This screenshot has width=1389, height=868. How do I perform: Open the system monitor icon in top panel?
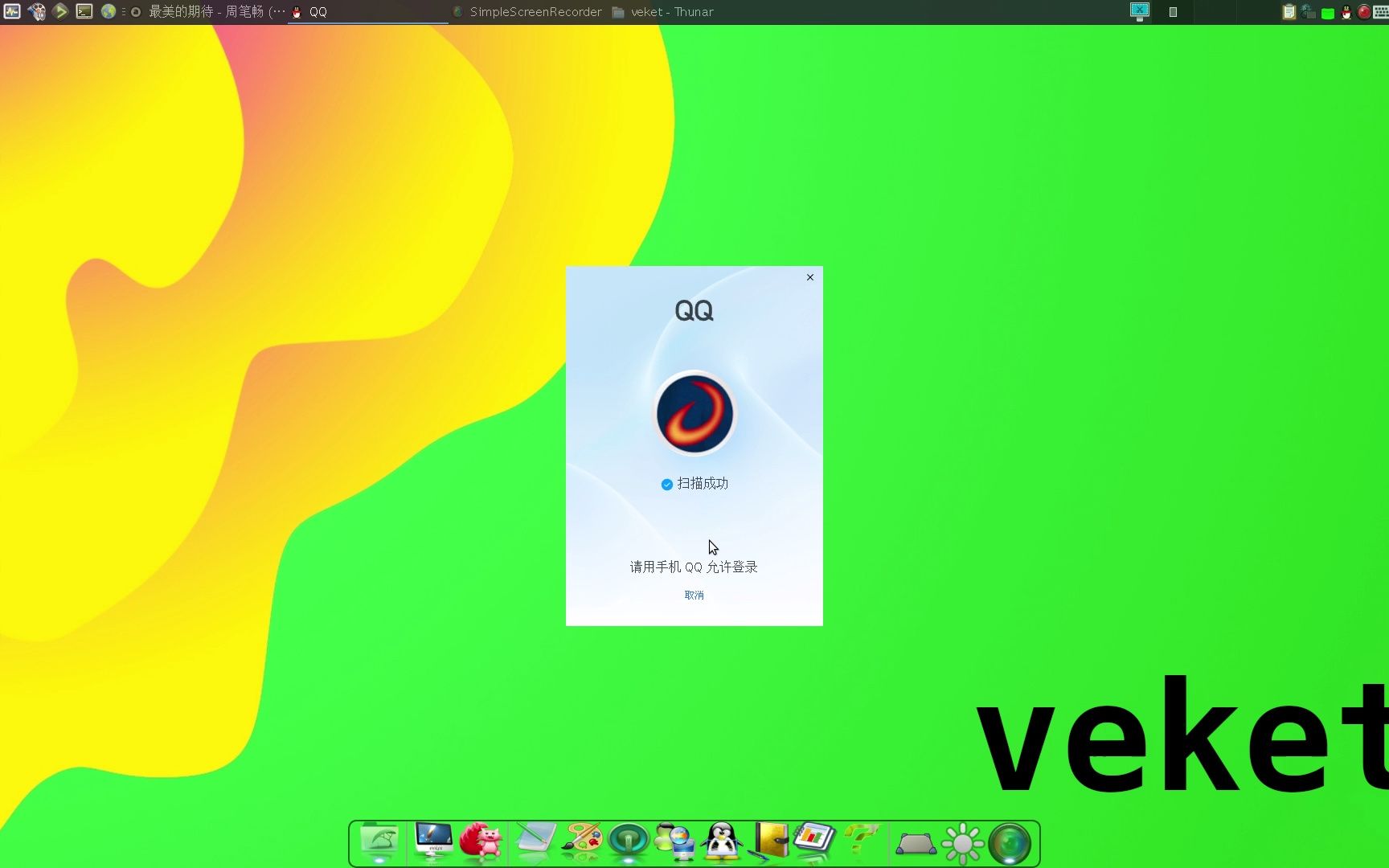(12, 11)
